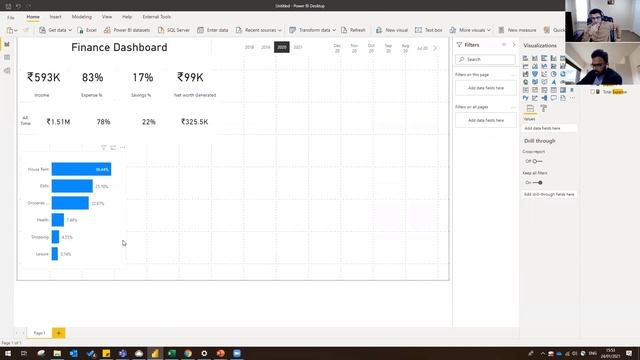Select the Page 1 tab
Screen dimensions: 640x360
click(x=39, y=333)
